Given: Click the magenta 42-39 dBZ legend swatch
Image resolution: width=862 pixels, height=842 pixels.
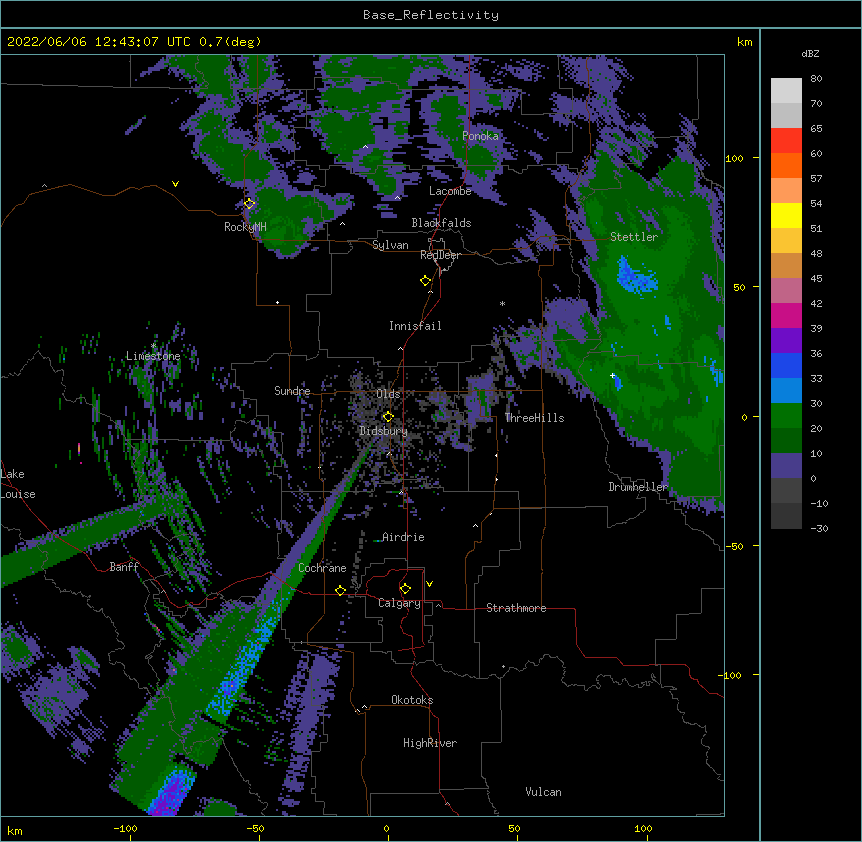Looking at the screenshot, I should click(786, 316).
